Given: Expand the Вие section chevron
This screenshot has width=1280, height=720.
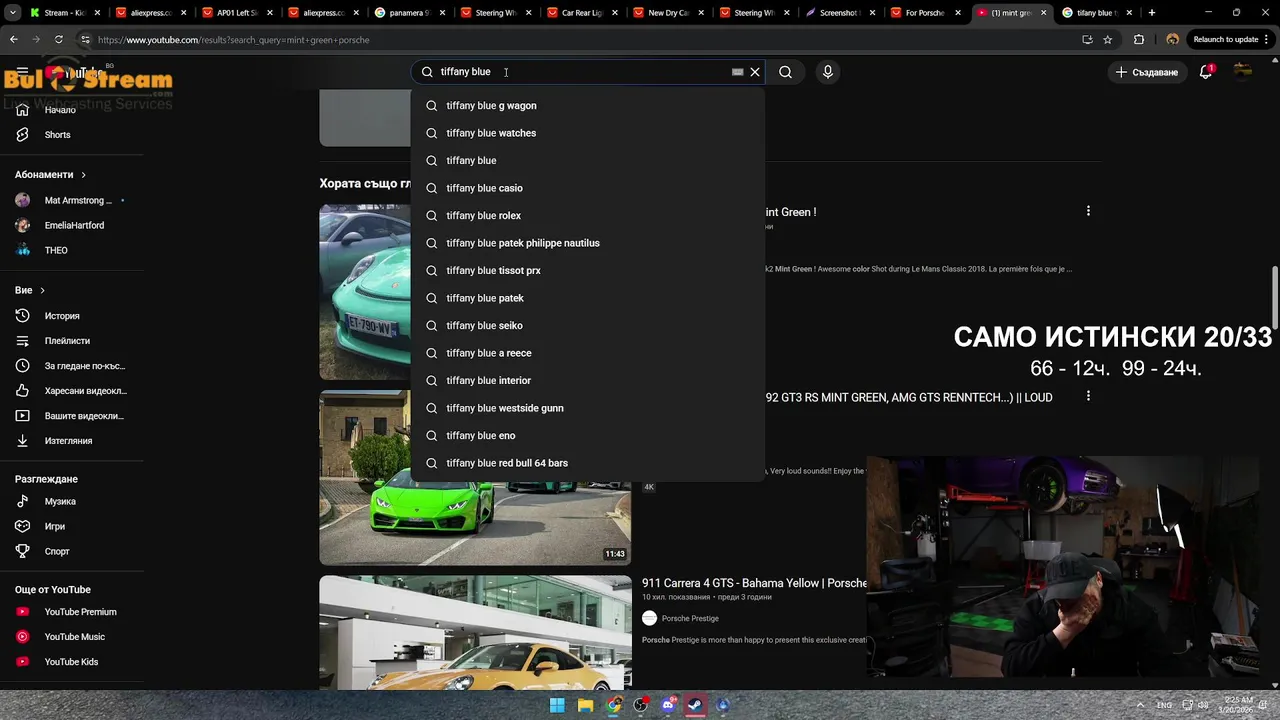Looking at the screenshot, I should pos(42,290).
